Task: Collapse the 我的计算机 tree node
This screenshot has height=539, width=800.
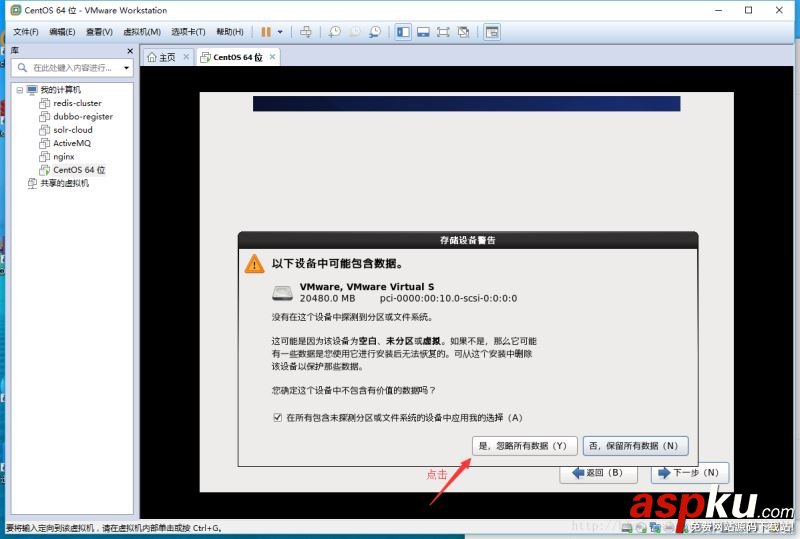Action: point(19,90)
